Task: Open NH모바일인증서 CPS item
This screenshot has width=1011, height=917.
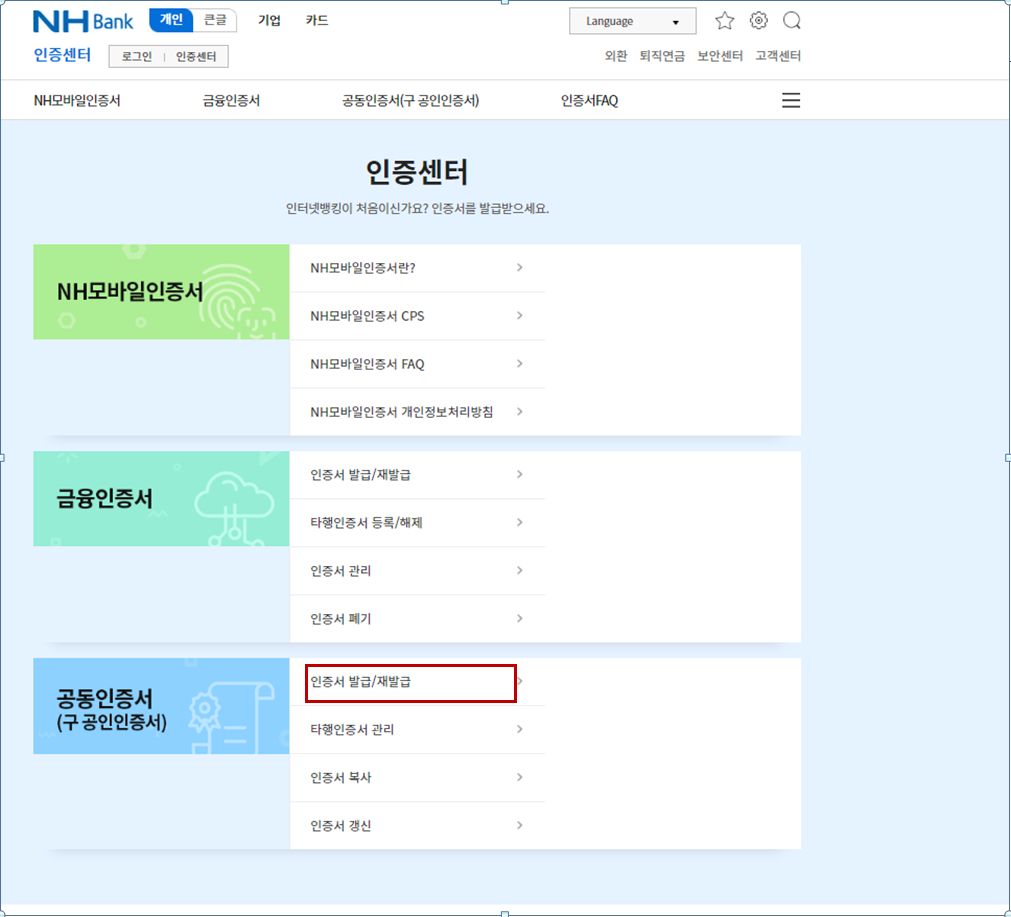Action: 417,316
